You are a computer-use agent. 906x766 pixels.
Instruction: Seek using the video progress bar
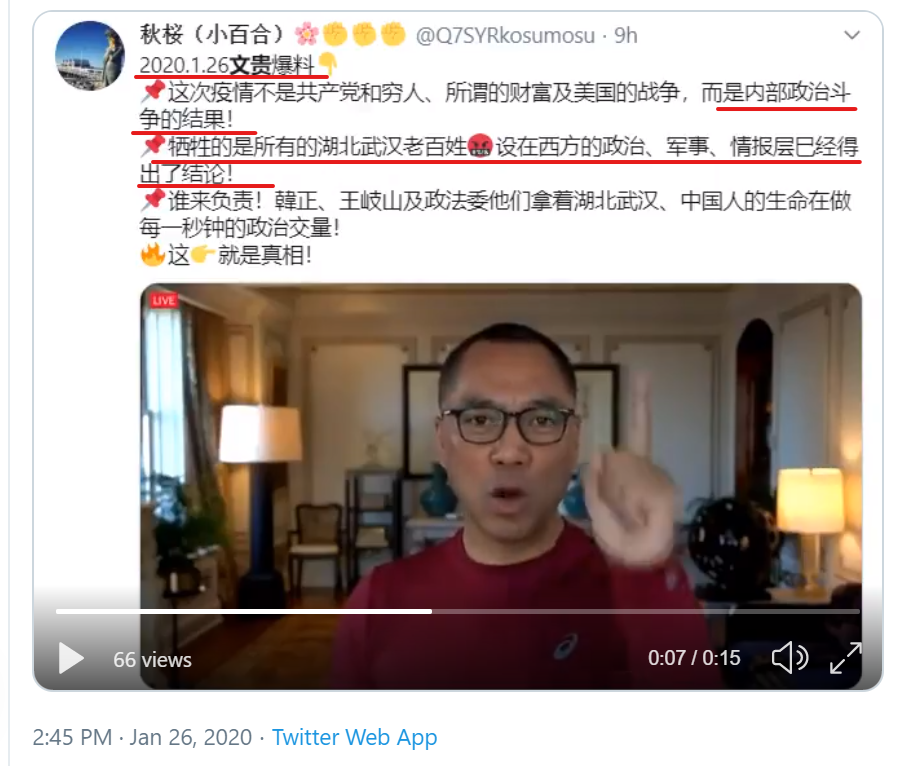coord(457,611)
